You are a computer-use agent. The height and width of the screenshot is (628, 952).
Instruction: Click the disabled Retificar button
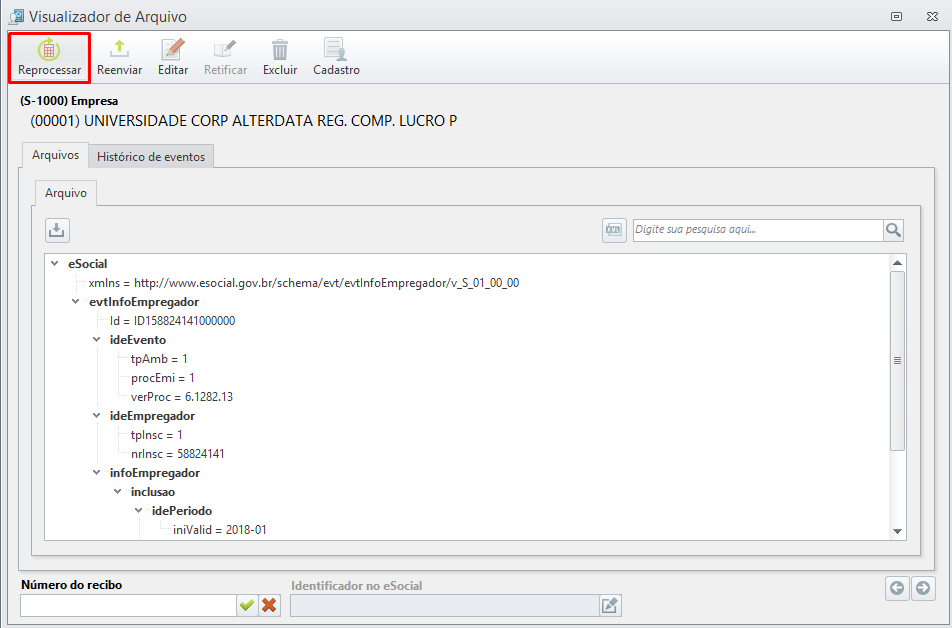point(225,58)
